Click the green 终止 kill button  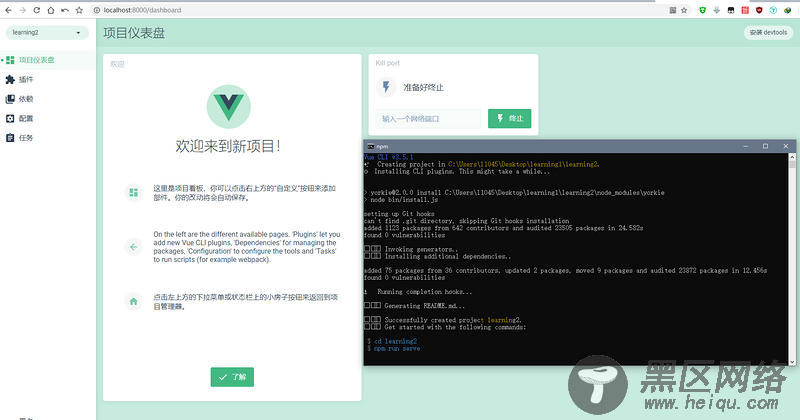(x=510, y=118)
